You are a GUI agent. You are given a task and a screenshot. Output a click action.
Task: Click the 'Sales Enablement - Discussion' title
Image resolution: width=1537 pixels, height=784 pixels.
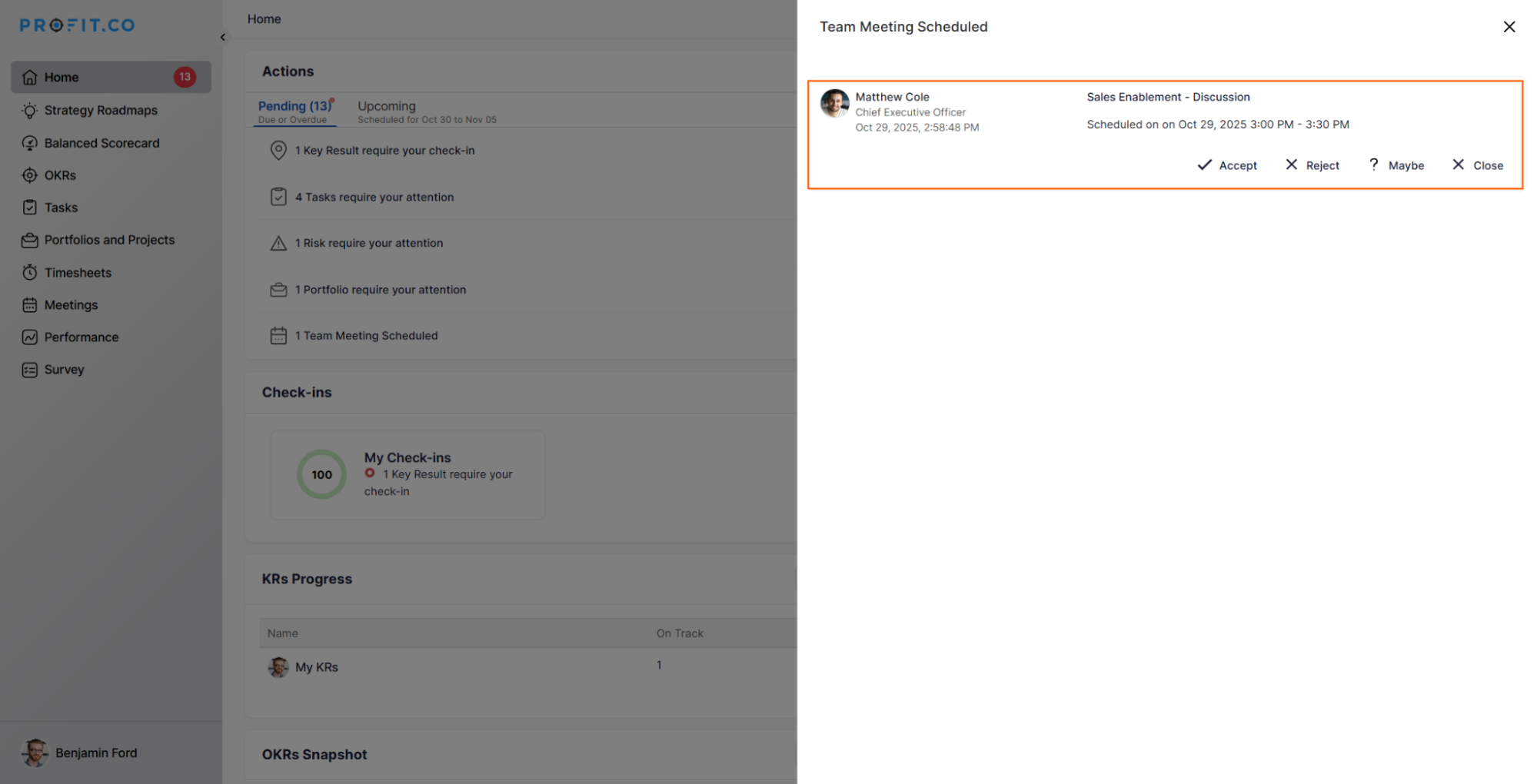click(1169, 97)
